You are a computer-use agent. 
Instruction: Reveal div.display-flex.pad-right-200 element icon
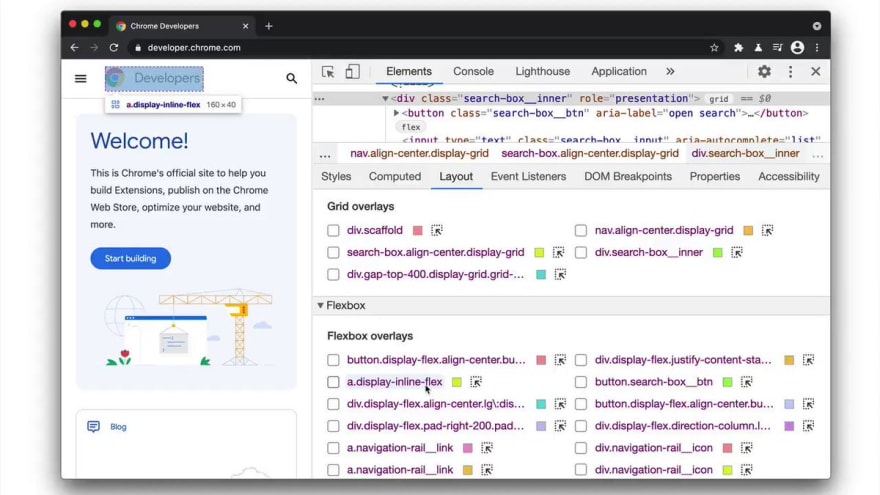coord(560,426)
